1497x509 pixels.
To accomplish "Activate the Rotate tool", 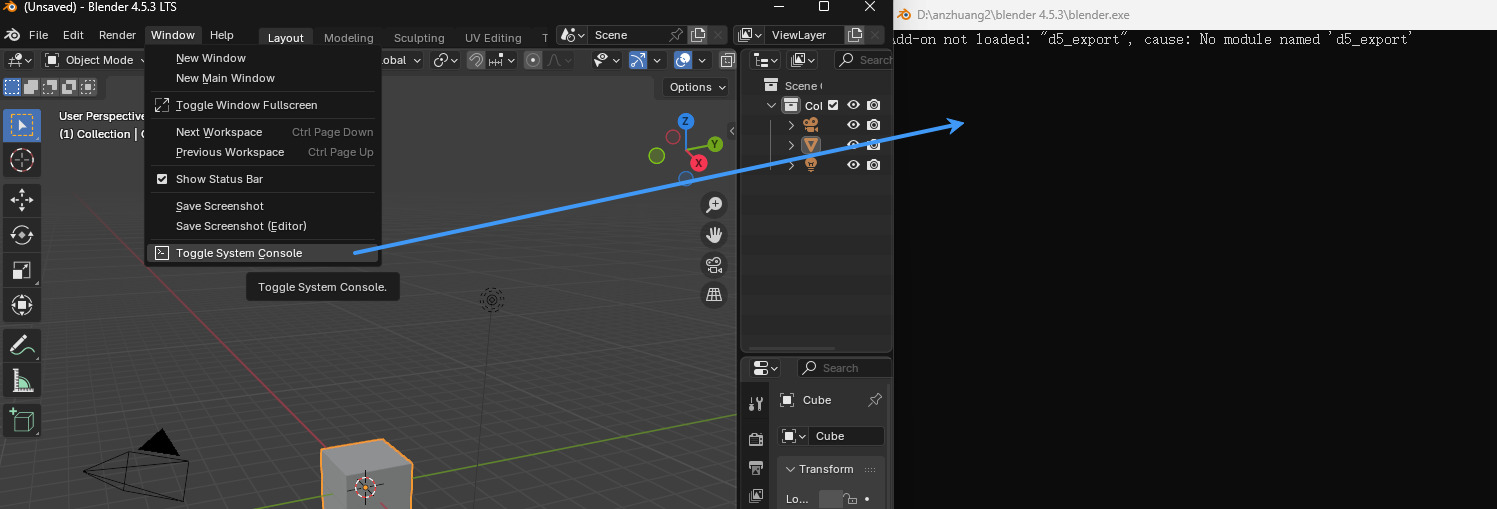I will click(21, 235).
